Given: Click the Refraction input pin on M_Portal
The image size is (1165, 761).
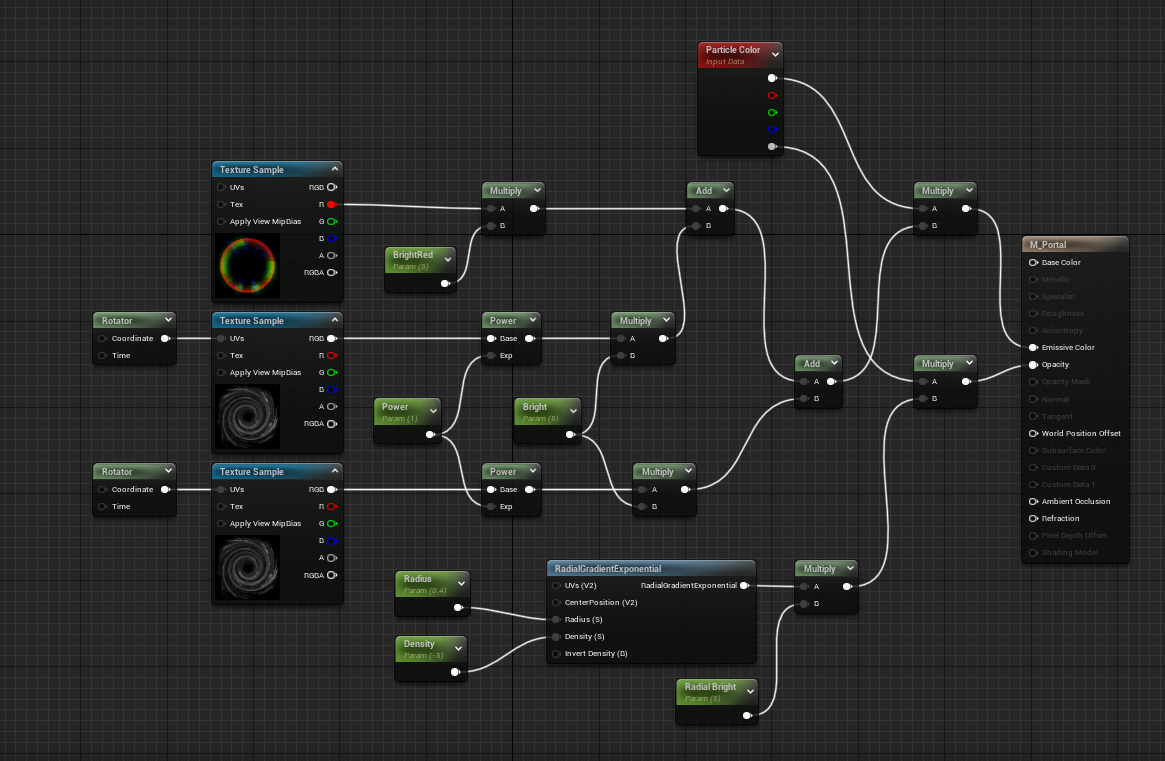Looking at the screenshot, I should 1033,518.
